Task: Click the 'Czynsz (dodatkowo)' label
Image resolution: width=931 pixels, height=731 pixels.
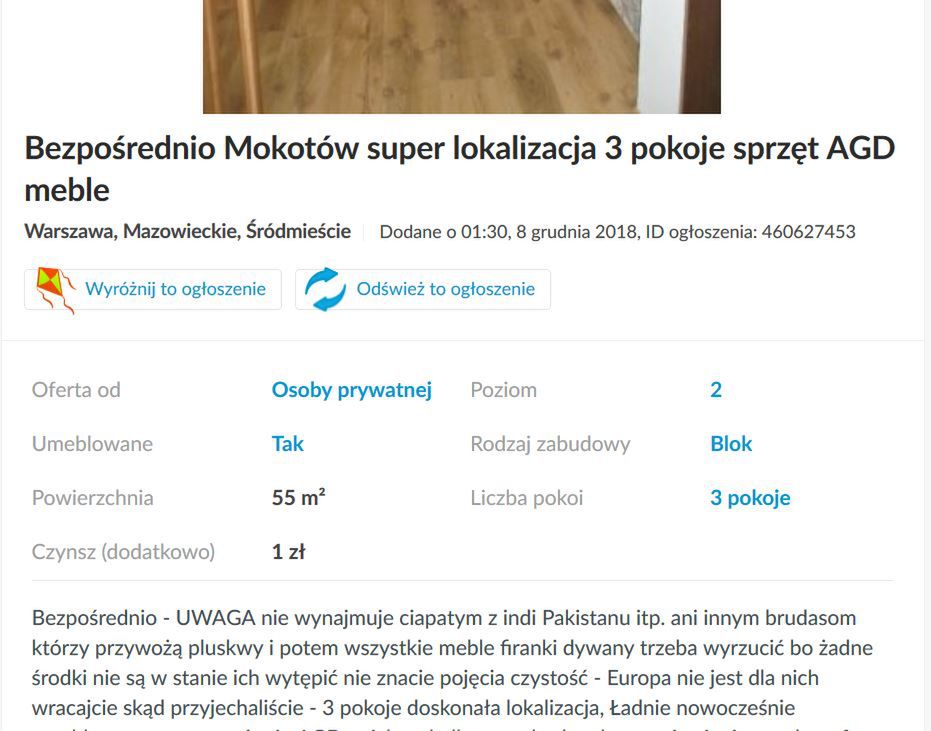Action: 123,552
